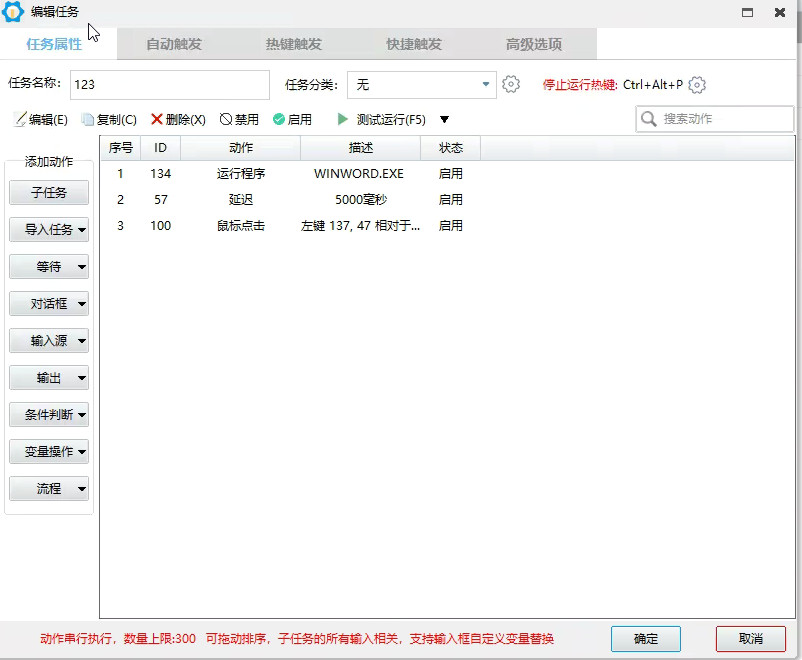The width and height of the screenshot is (802, 660).
Task: Add a 子任务 from the action panel
Action: click(x=48, y=193)
